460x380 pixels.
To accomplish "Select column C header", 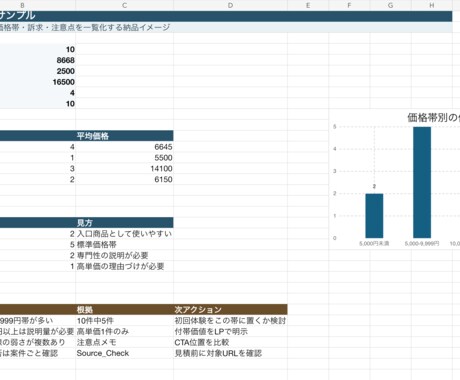I will (124, 5).
